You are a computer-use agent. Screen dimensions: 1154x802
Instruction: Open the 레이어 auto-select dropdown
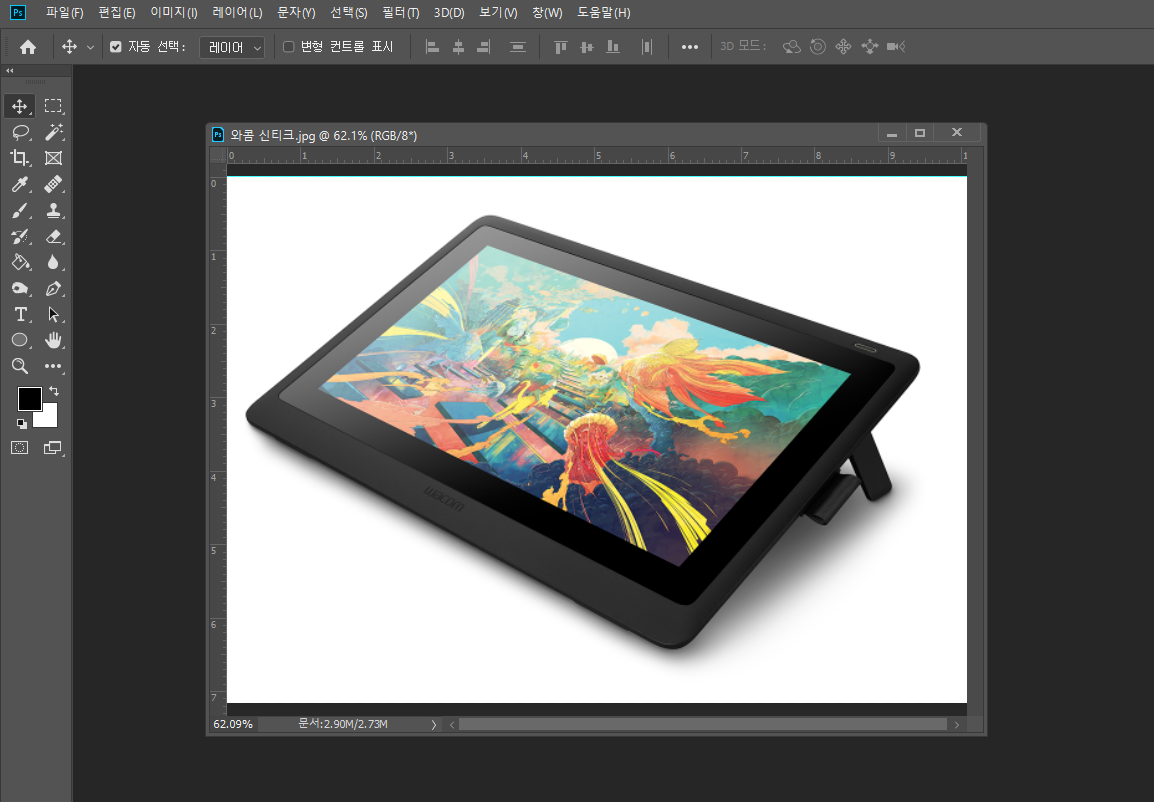point(232,47)
